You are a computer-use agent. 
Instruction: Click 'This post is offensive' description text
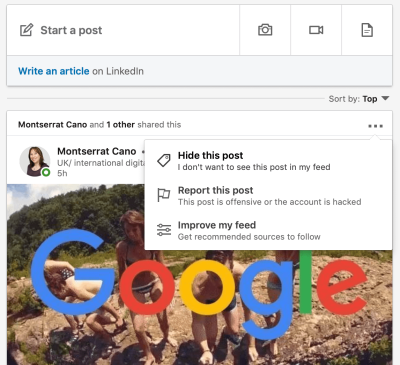tap(269, 202)
